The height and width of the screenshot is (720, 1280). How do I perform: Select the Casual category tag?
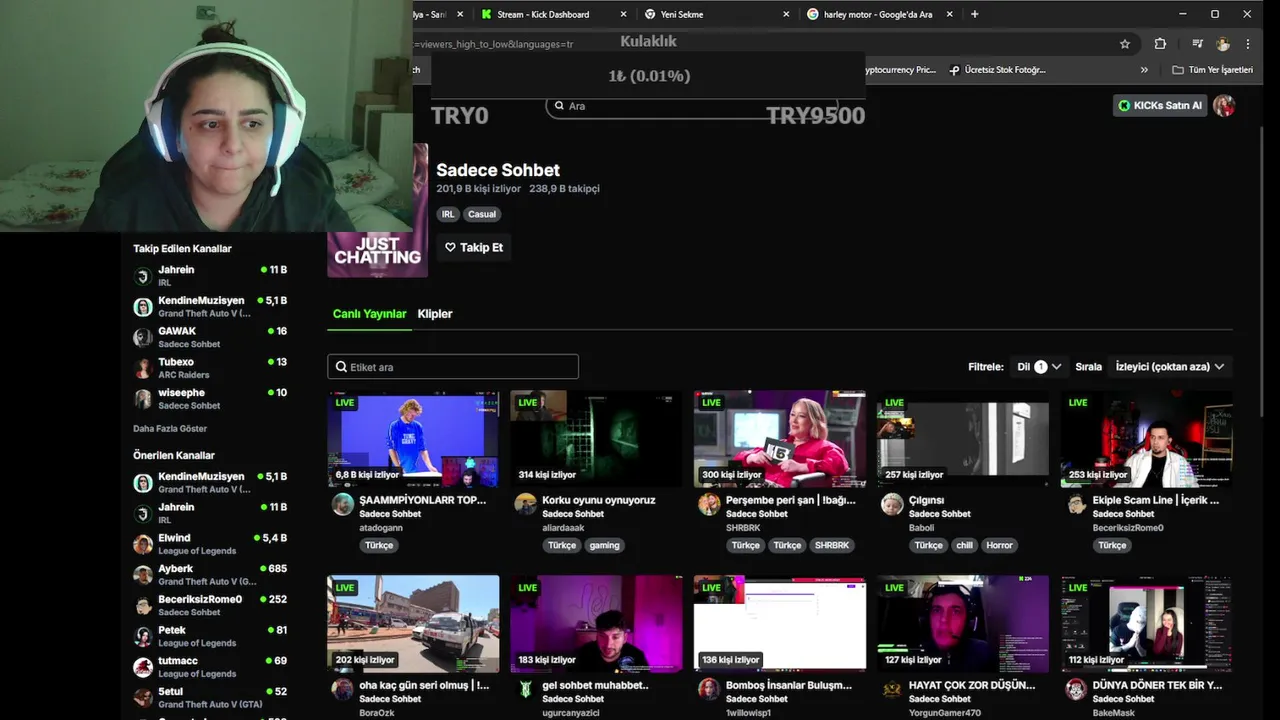coord(482,214)
